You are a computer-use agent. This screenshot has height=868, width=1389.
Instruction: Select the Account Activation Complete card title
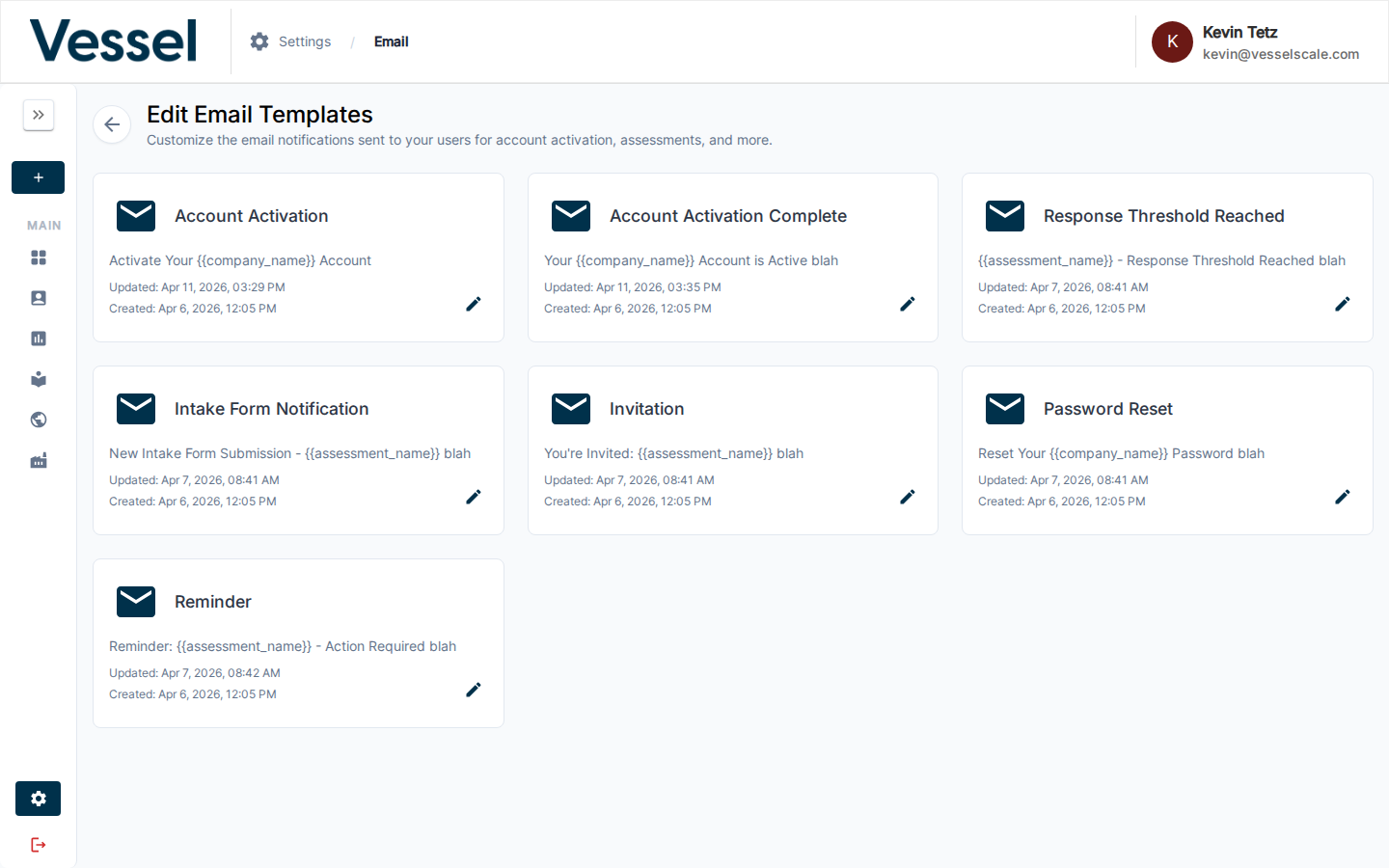click(x=728, y=216)
